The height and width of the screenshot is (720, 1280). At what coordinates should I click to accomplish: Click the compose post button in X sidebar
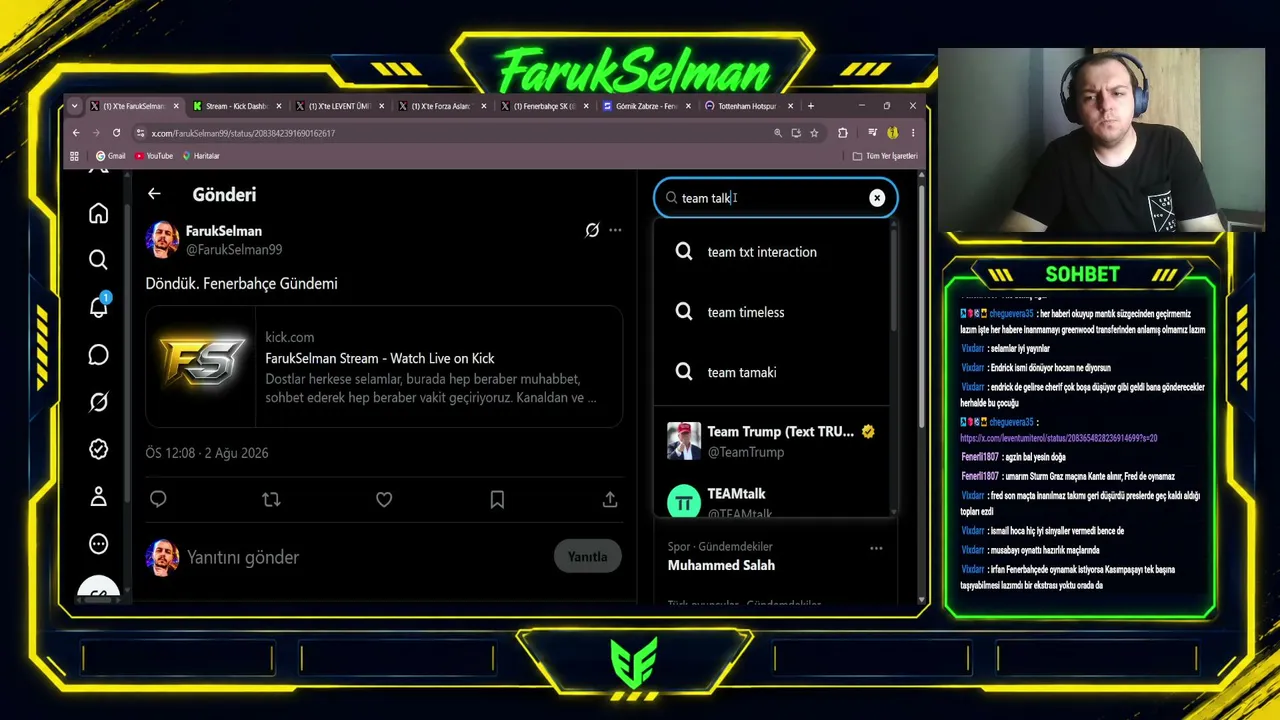tap(98, 591)
